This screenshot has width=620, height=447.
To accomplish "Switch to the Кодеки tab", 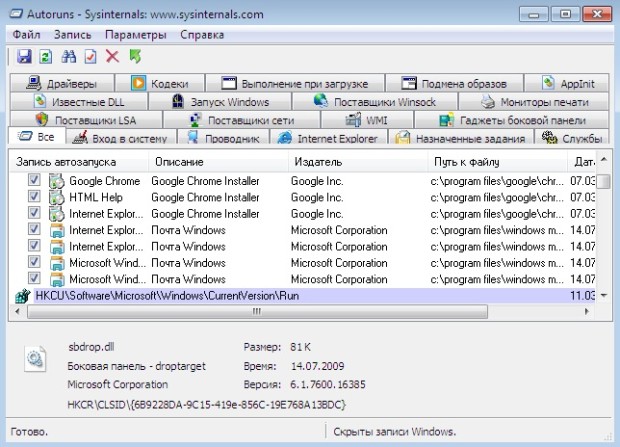I will click(162, 84).
